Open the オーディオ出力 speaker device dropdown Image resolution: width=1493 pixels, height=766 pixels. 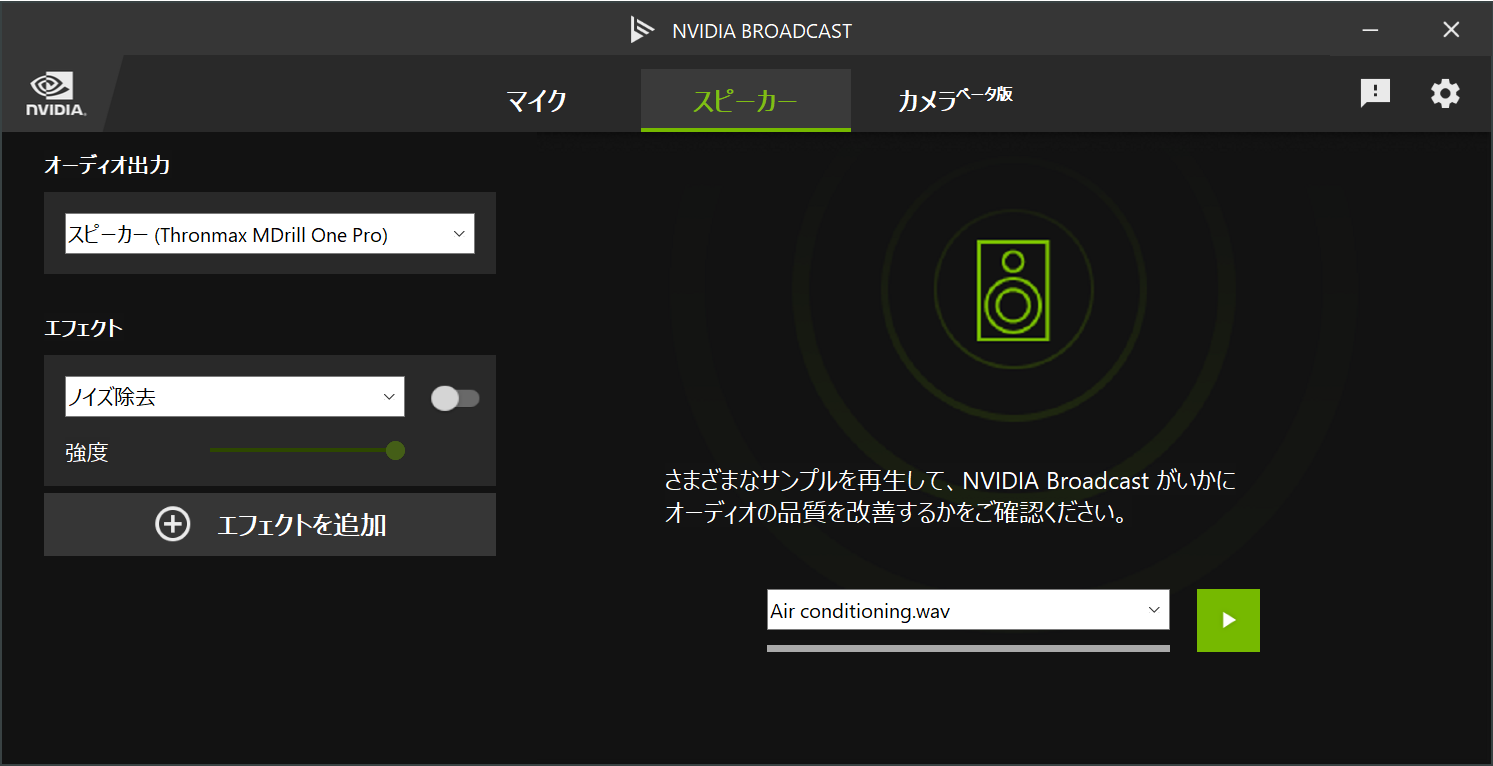(270, 233)
